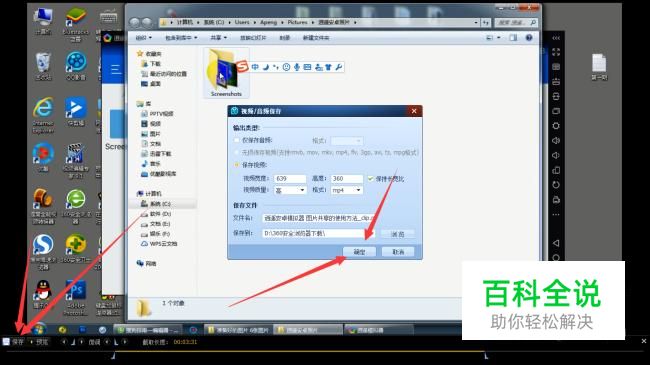Open the Sogou emoji smiley icon
The height and width of the screenshot is (365, 650).
286,67
